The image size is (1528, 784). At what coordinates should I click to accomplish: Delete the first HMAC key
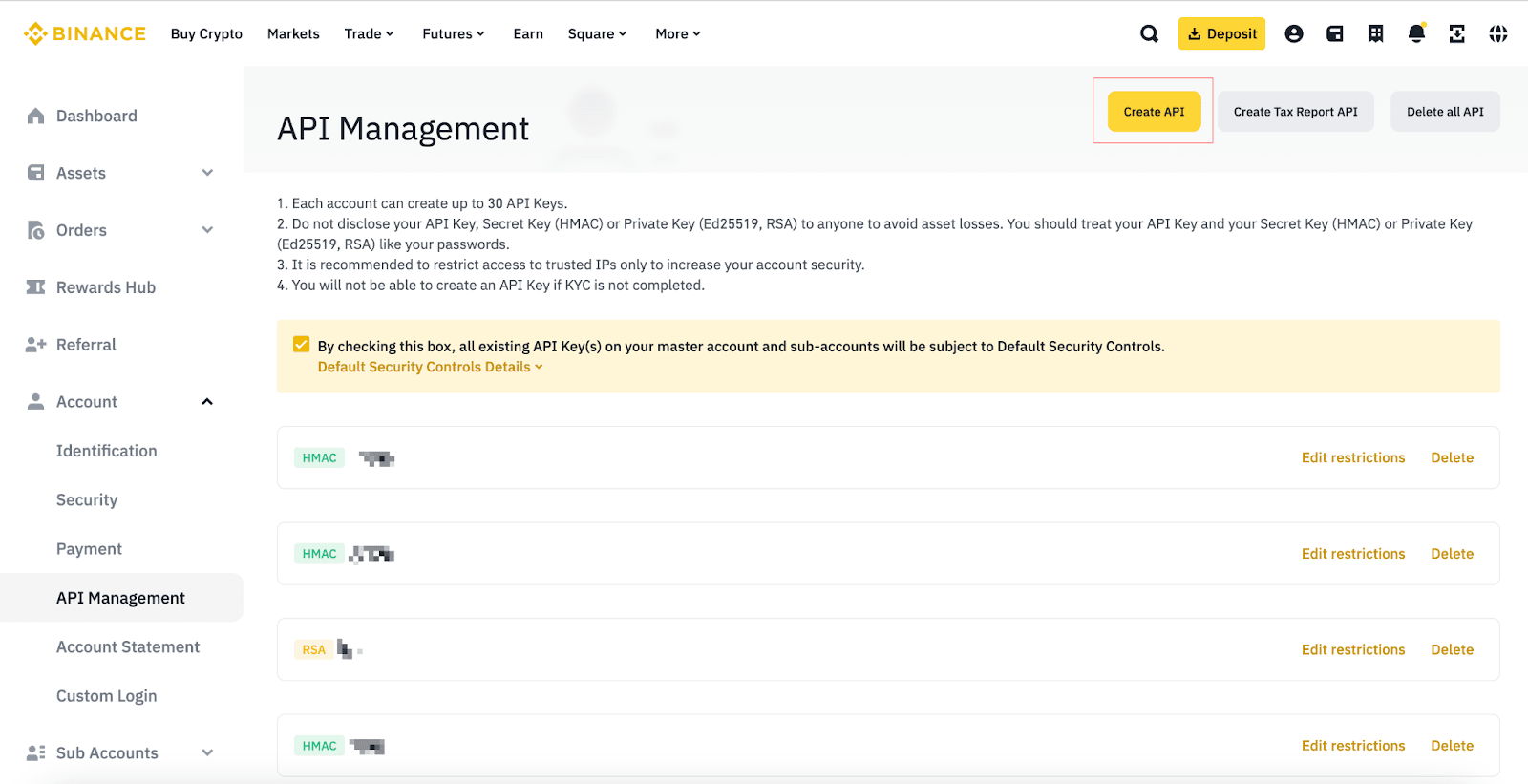1452,458
